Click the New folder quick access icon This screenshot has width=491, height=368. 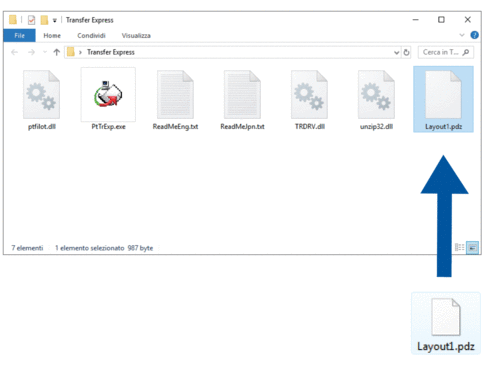[44, 20]
